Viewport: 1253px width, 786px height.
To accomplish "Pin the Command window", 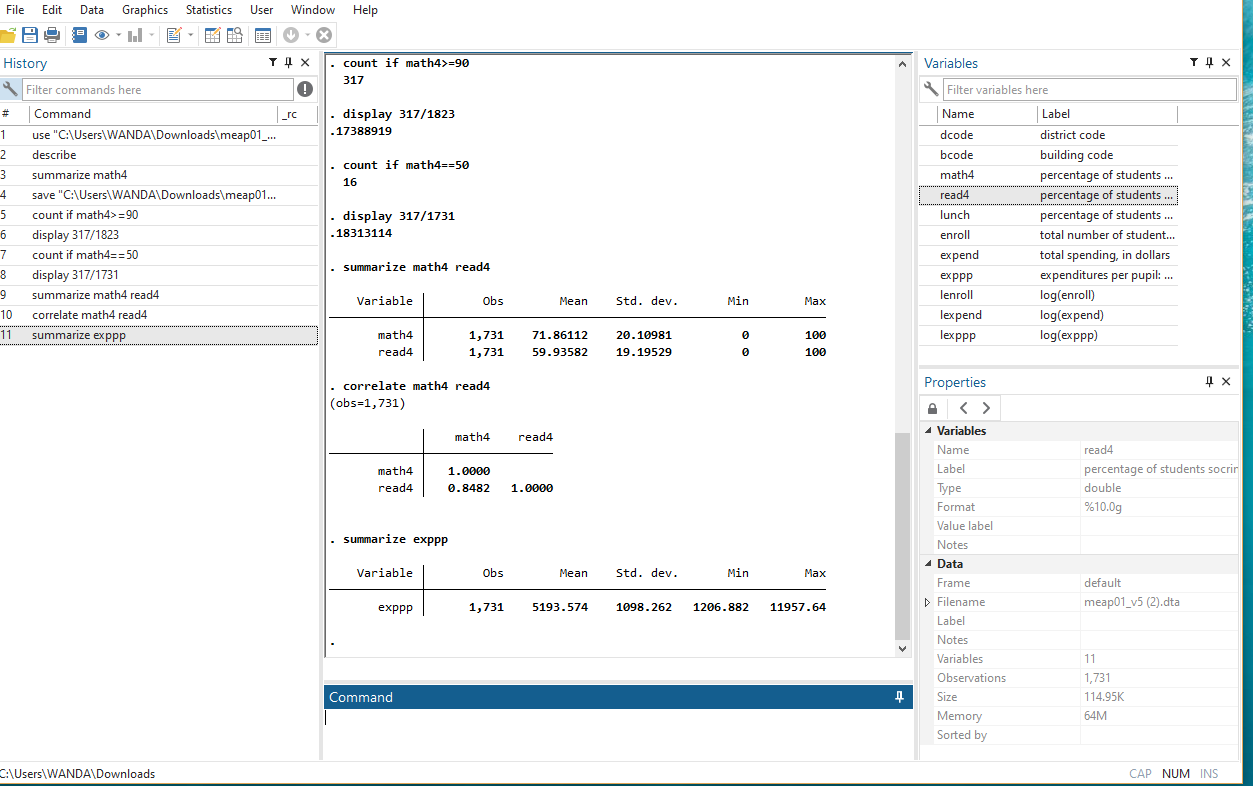I will coord(899,697).
